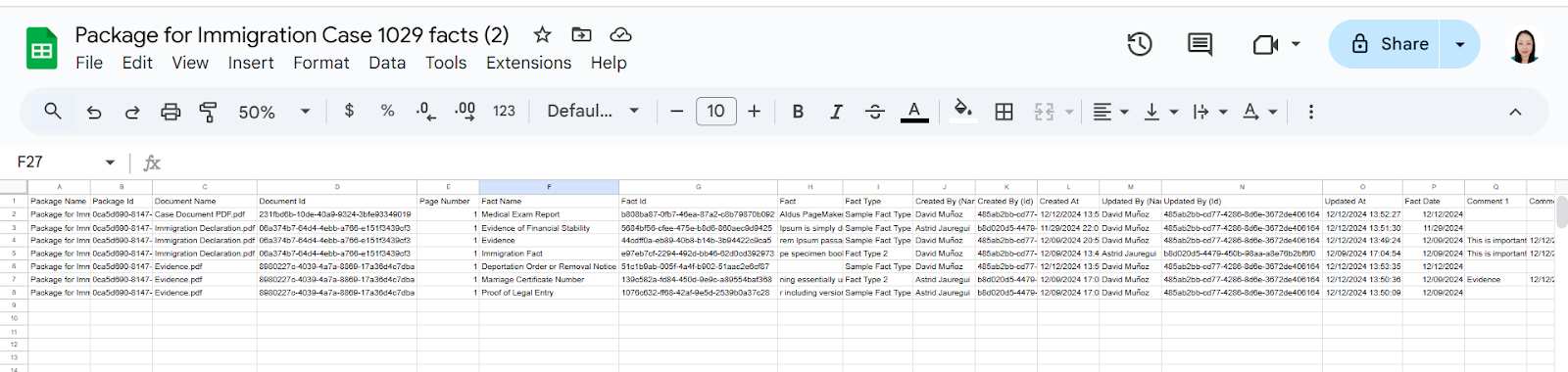The width and height of the screenshot is (1568, 372).
Task: Open vertical align dropdown
Action: pos(1160,112)
